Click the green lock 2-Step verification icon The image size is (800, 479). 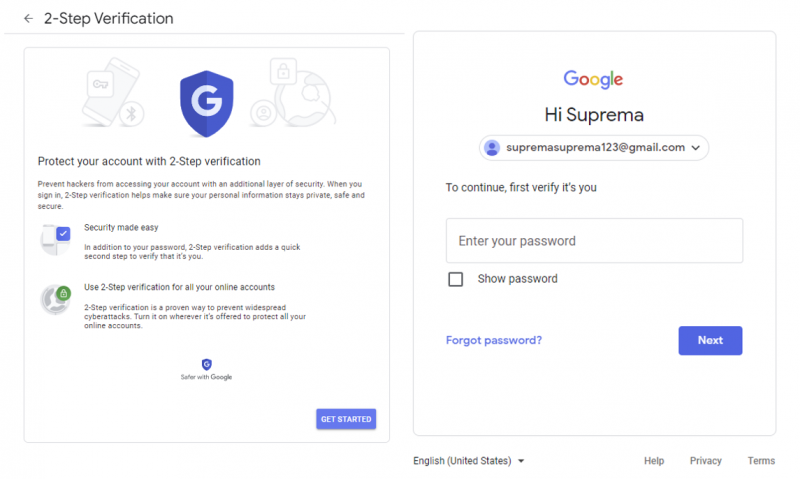[63, 293]
